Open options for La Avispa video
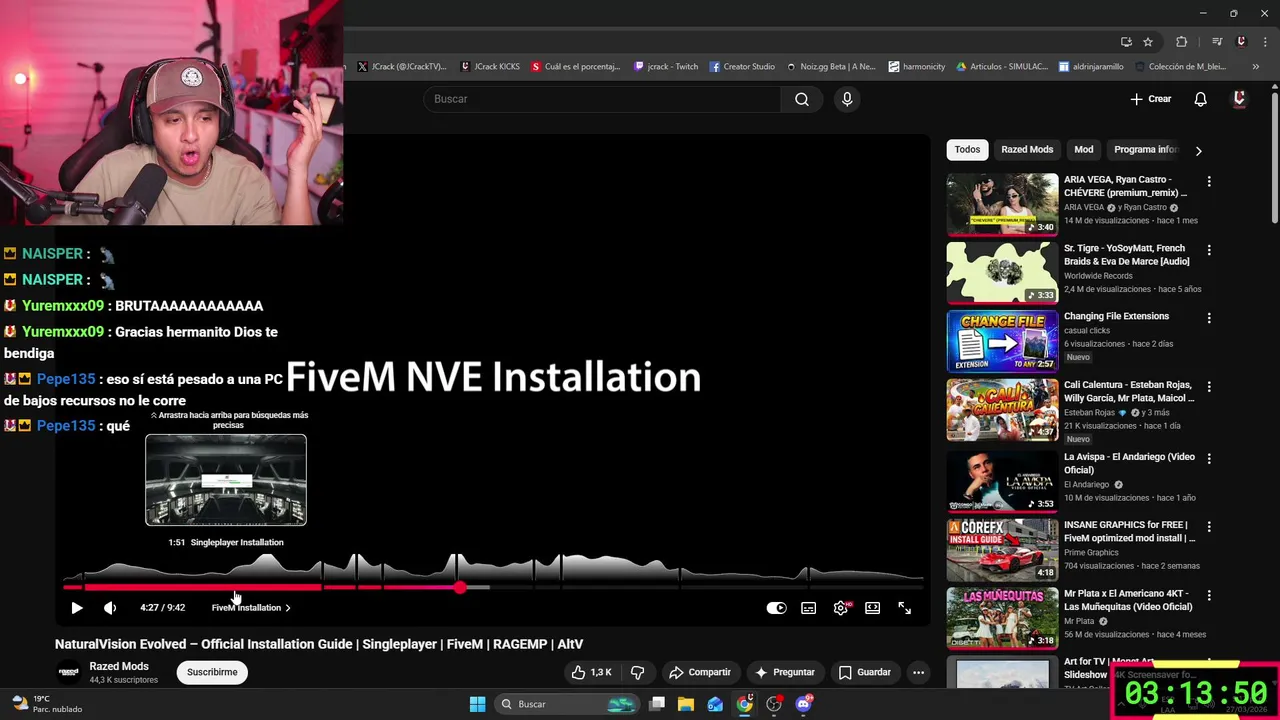Screen dimensions: 1280x720 (x=1209, y=459)
